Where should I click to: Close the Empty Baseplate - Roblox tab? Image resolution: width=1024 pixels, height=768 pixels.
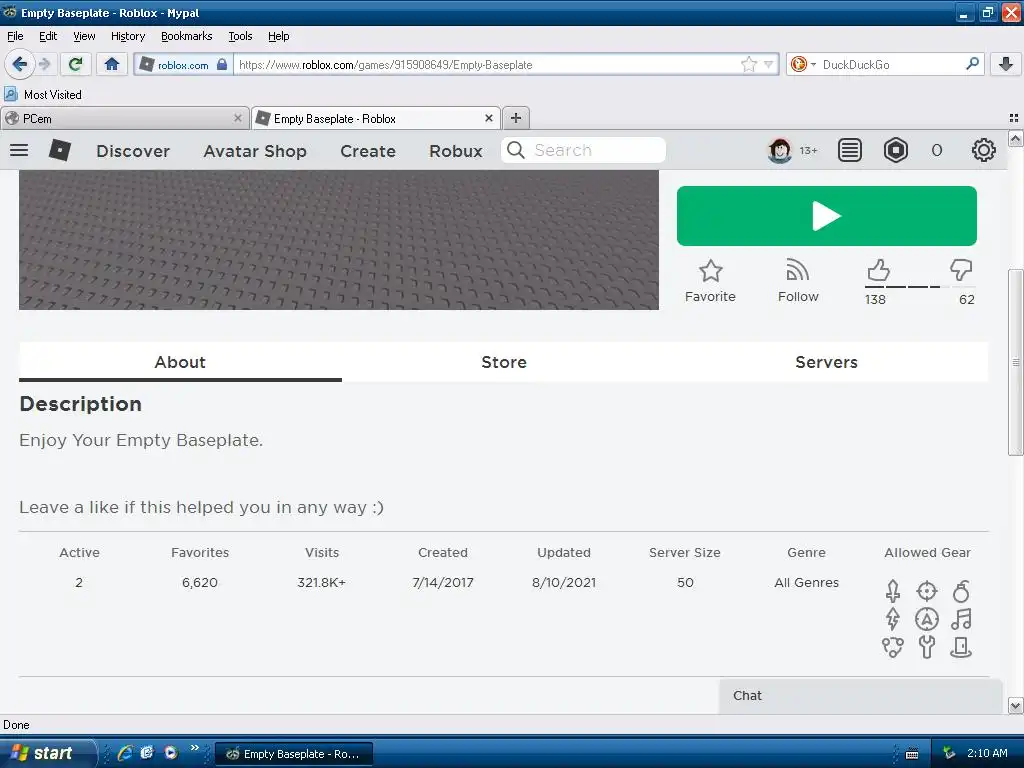point(488,118)
